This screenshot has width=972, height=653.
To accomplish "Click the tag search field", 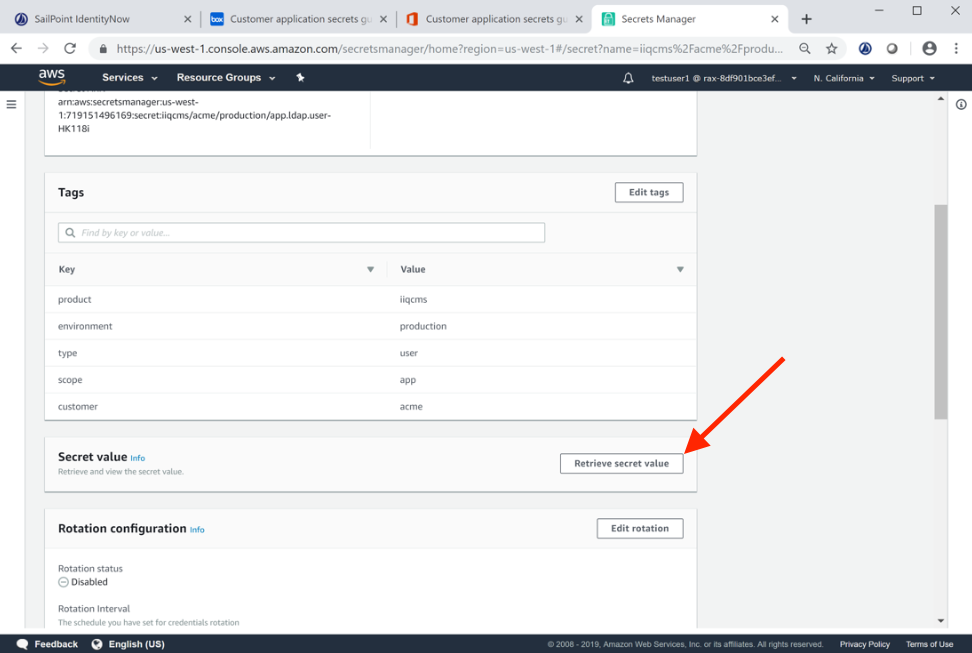I will (x=301, y=233).
